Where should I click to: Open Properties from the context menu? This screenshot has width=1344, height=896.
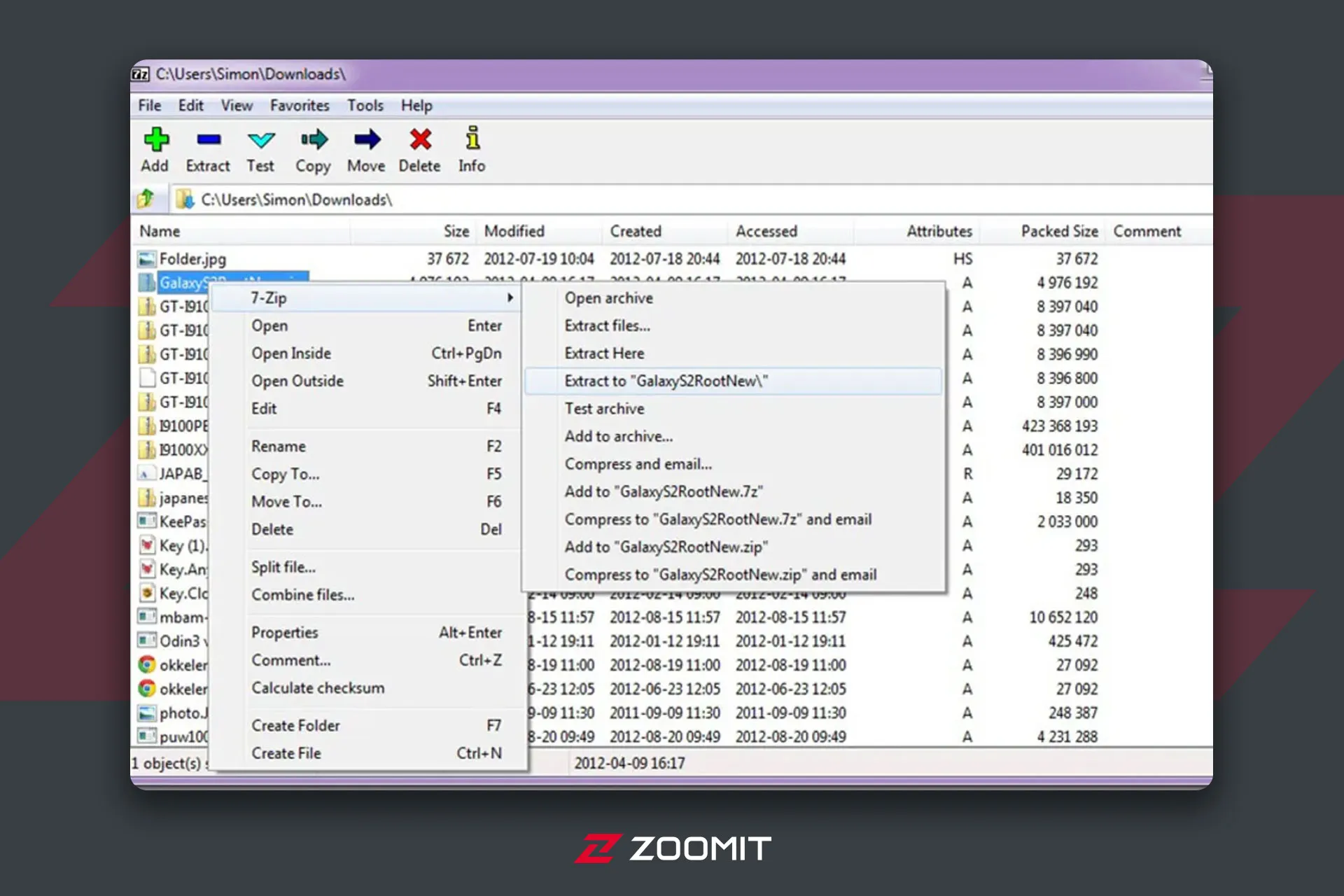click(x=366, y=633)
